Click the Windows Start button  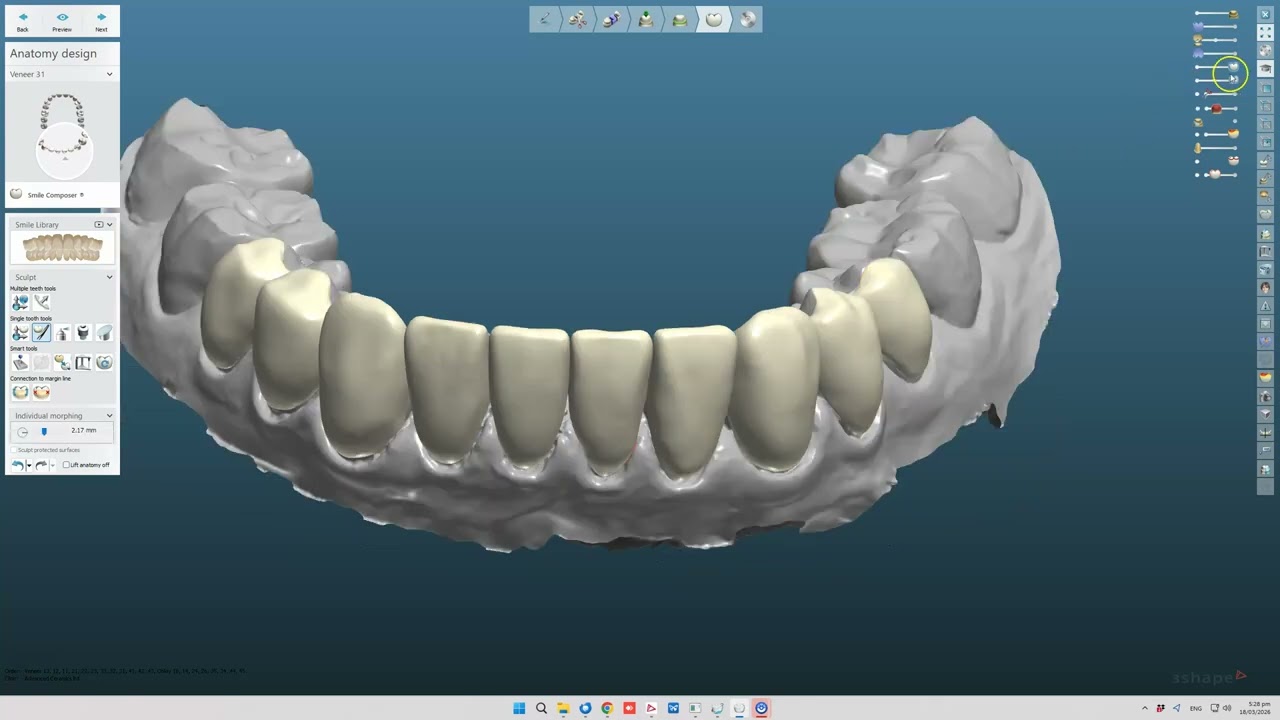click(519, 708)
